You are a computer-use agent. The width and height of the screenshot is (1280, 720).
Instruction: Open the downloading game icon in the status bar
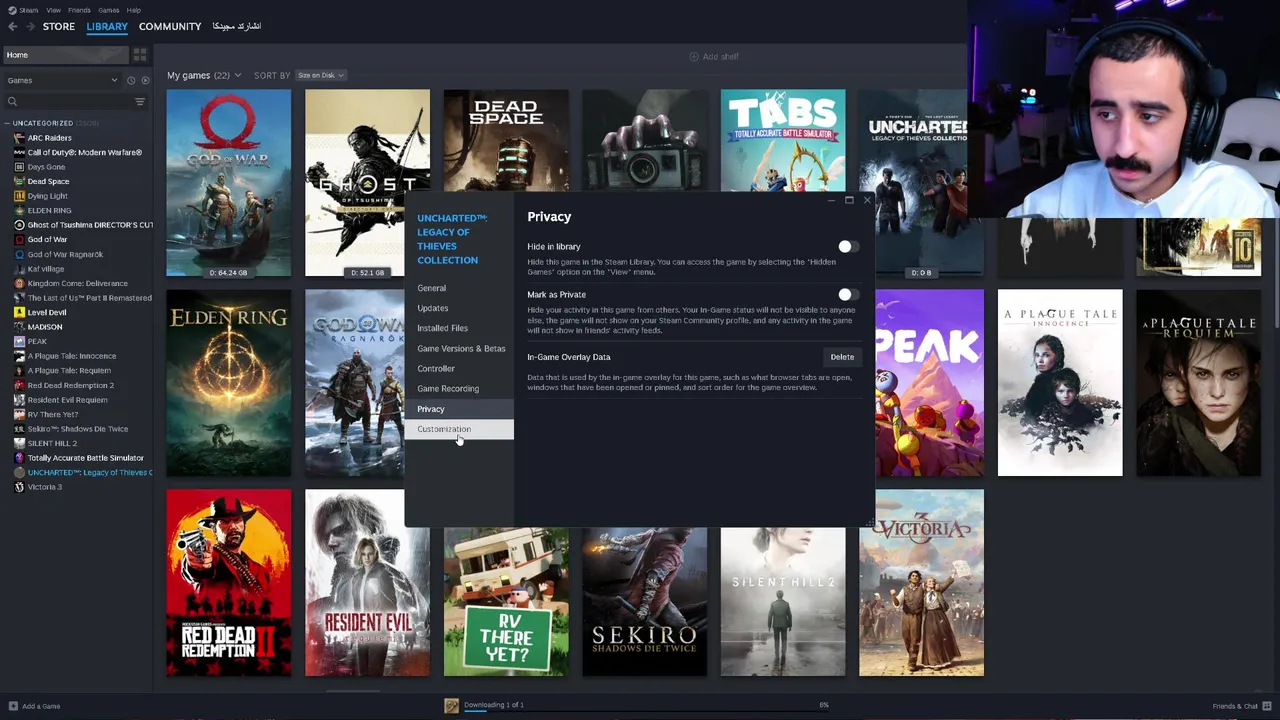point(451,706)
